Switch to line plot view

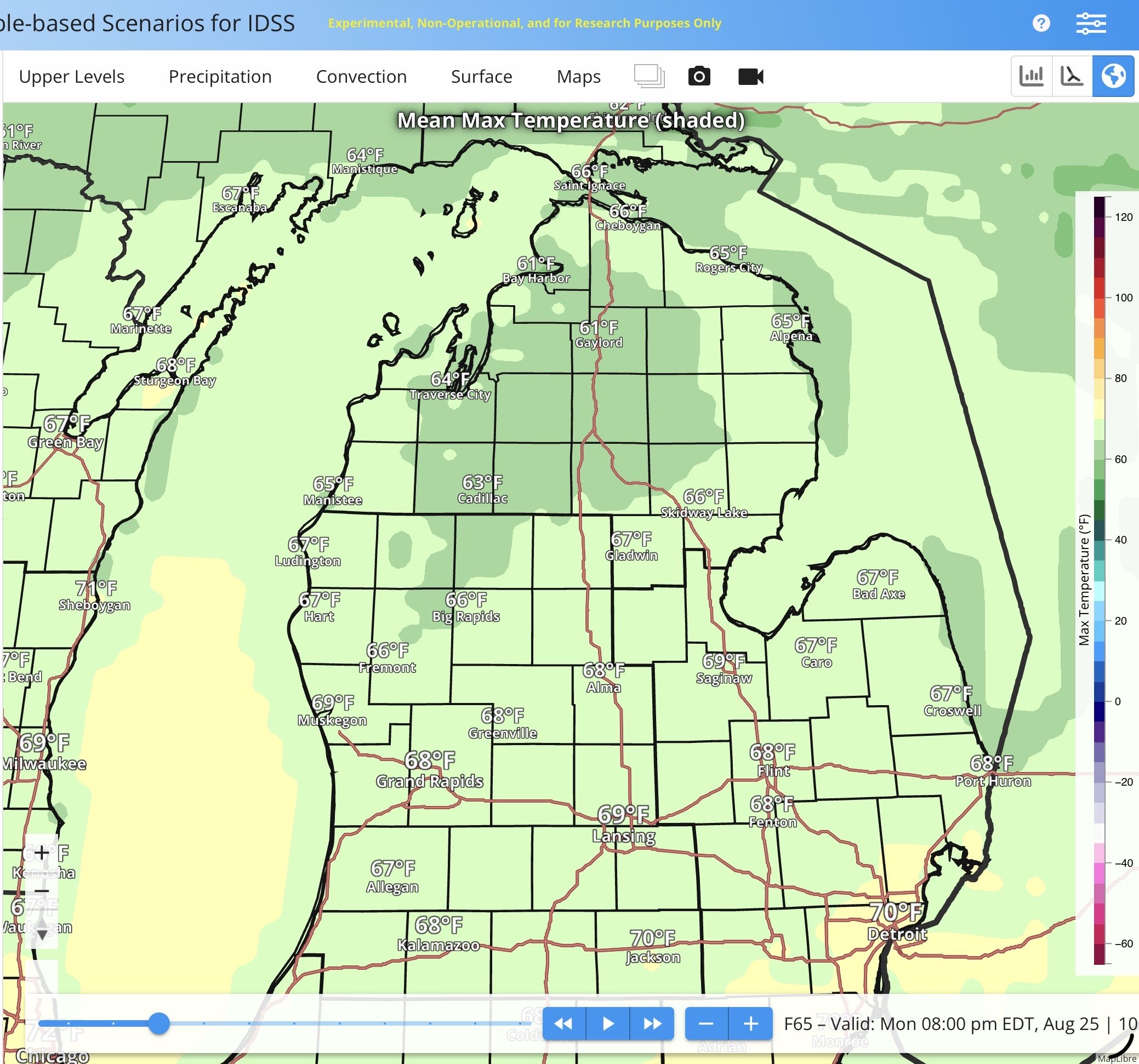point(1072,76)
